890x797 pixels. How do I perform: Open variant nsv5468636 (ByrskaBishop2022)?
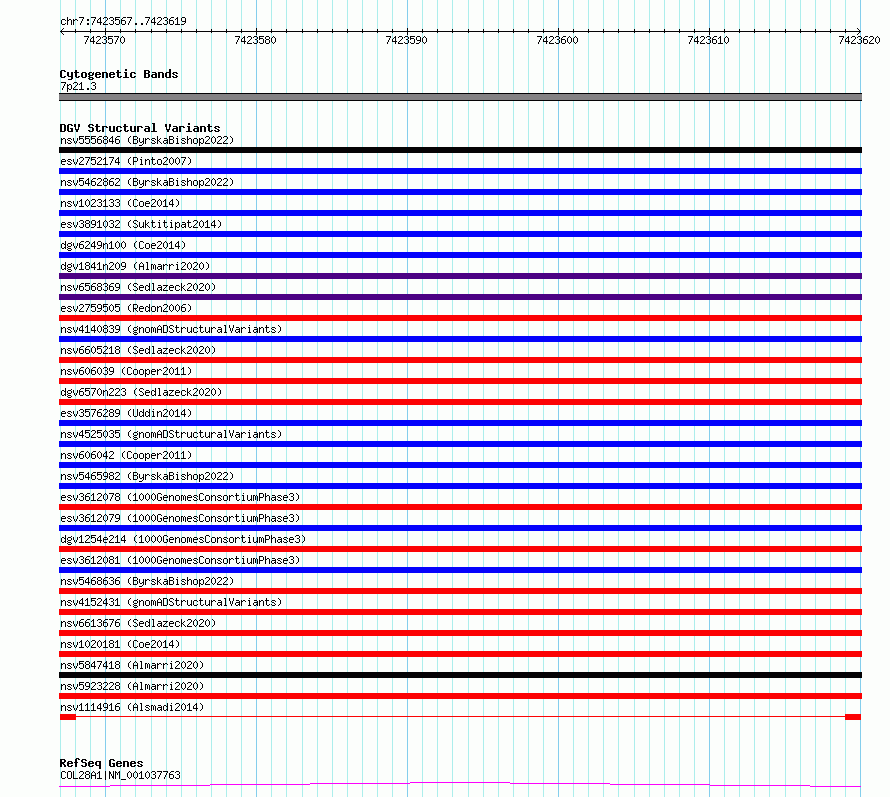coord(147,581)
